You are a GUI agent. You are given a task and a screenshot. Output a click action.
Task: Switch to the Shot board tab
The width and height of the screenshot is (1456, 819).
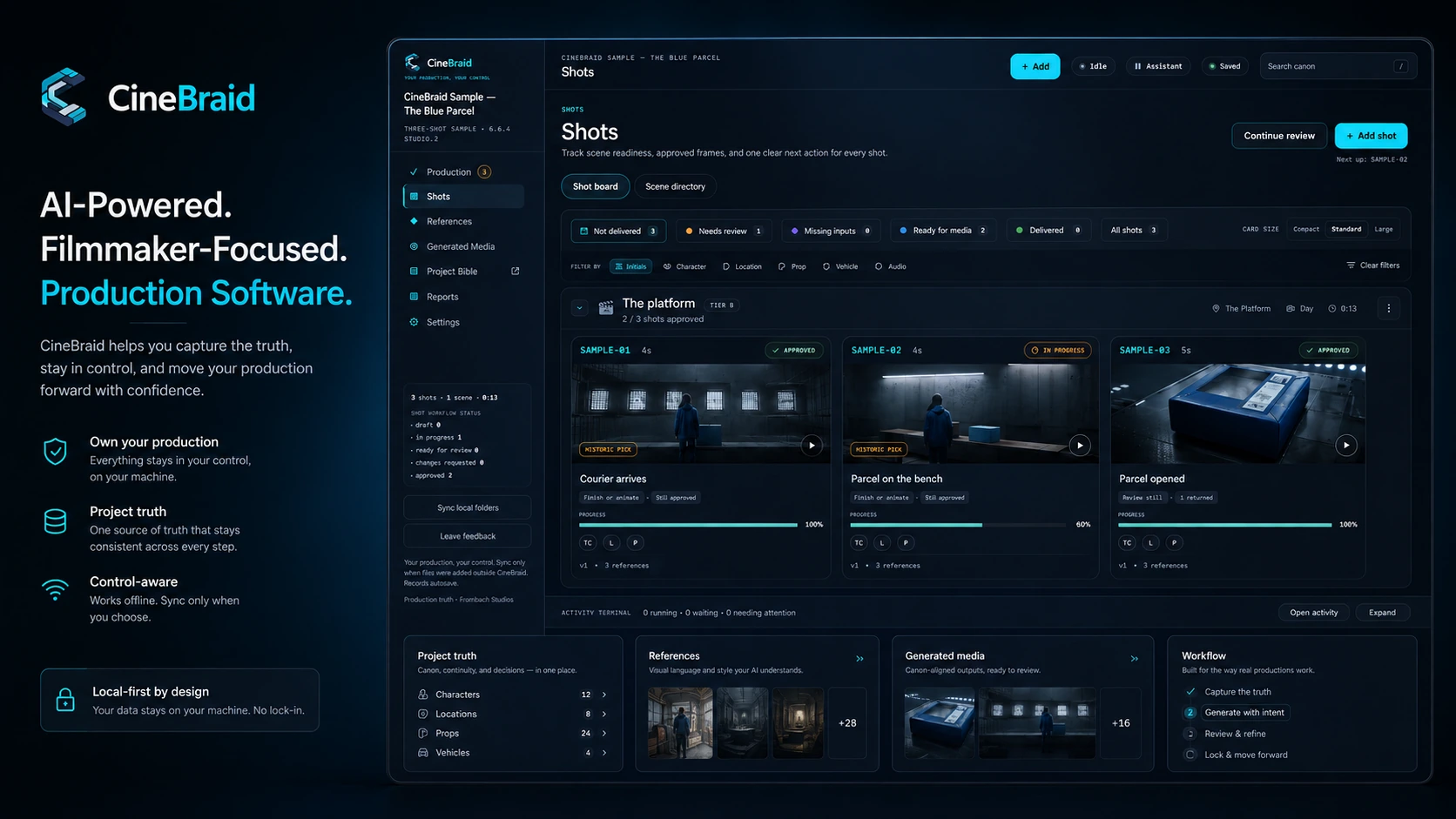coord(596,186)
